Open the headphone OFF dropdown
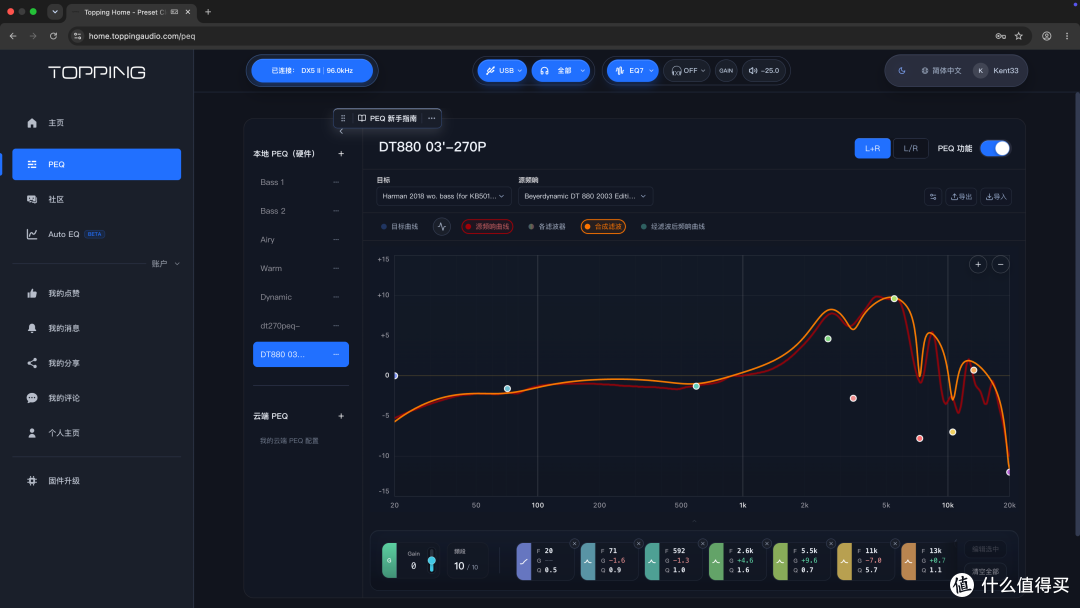The image size is (1080, 608). pyautogui.click(x=687, y=70)
